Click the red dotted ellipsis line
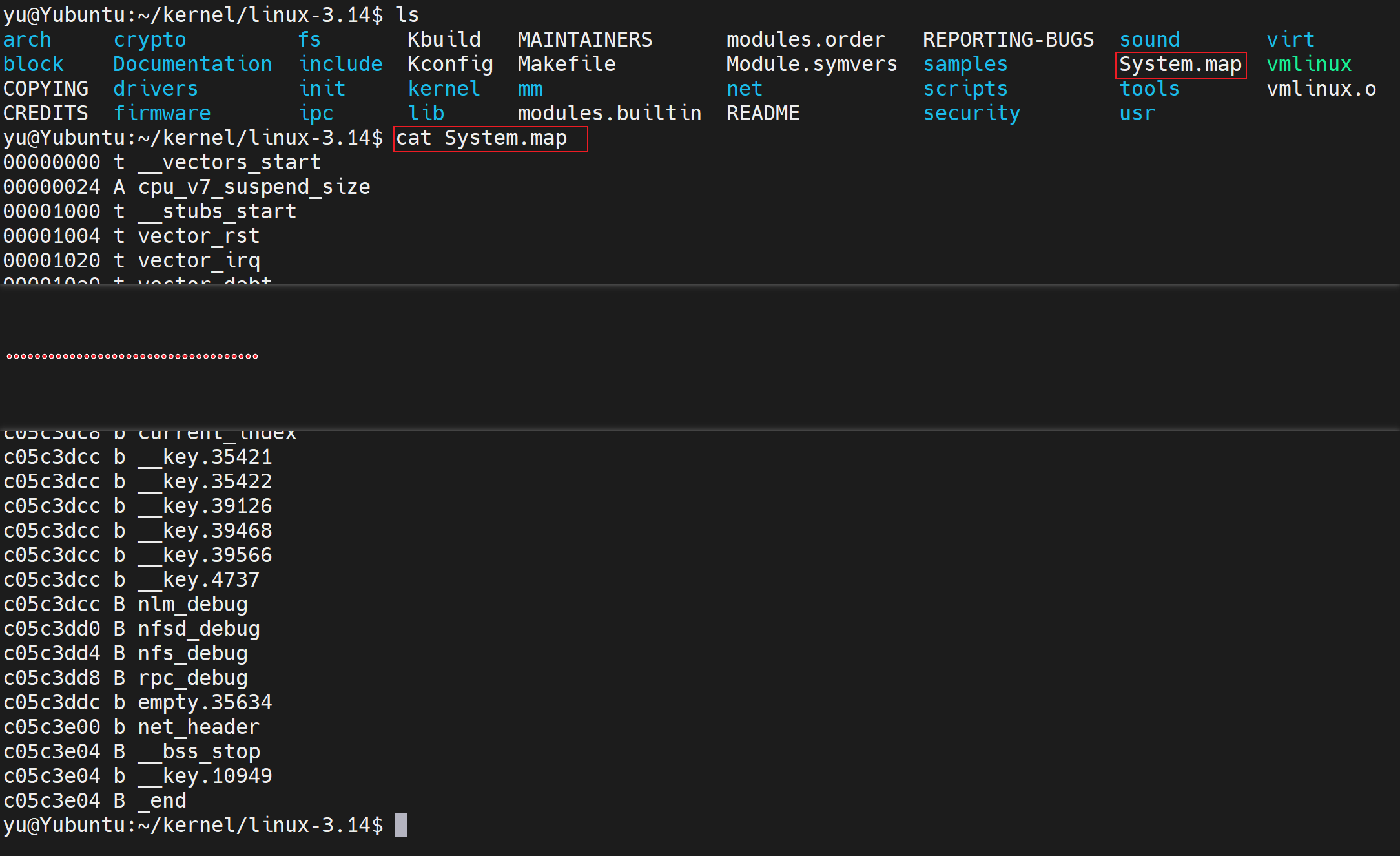 (x=132, y=356)
